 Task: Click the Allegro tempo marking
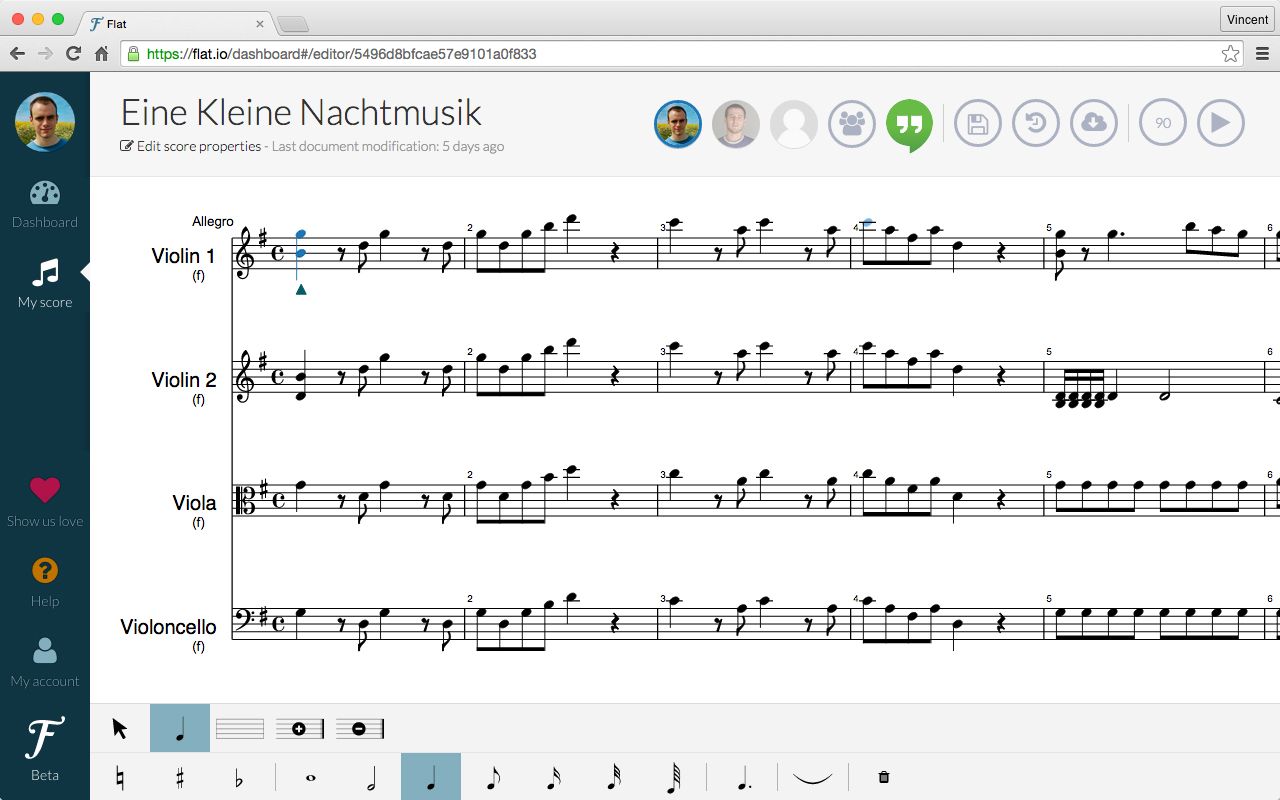click(213, 221)
